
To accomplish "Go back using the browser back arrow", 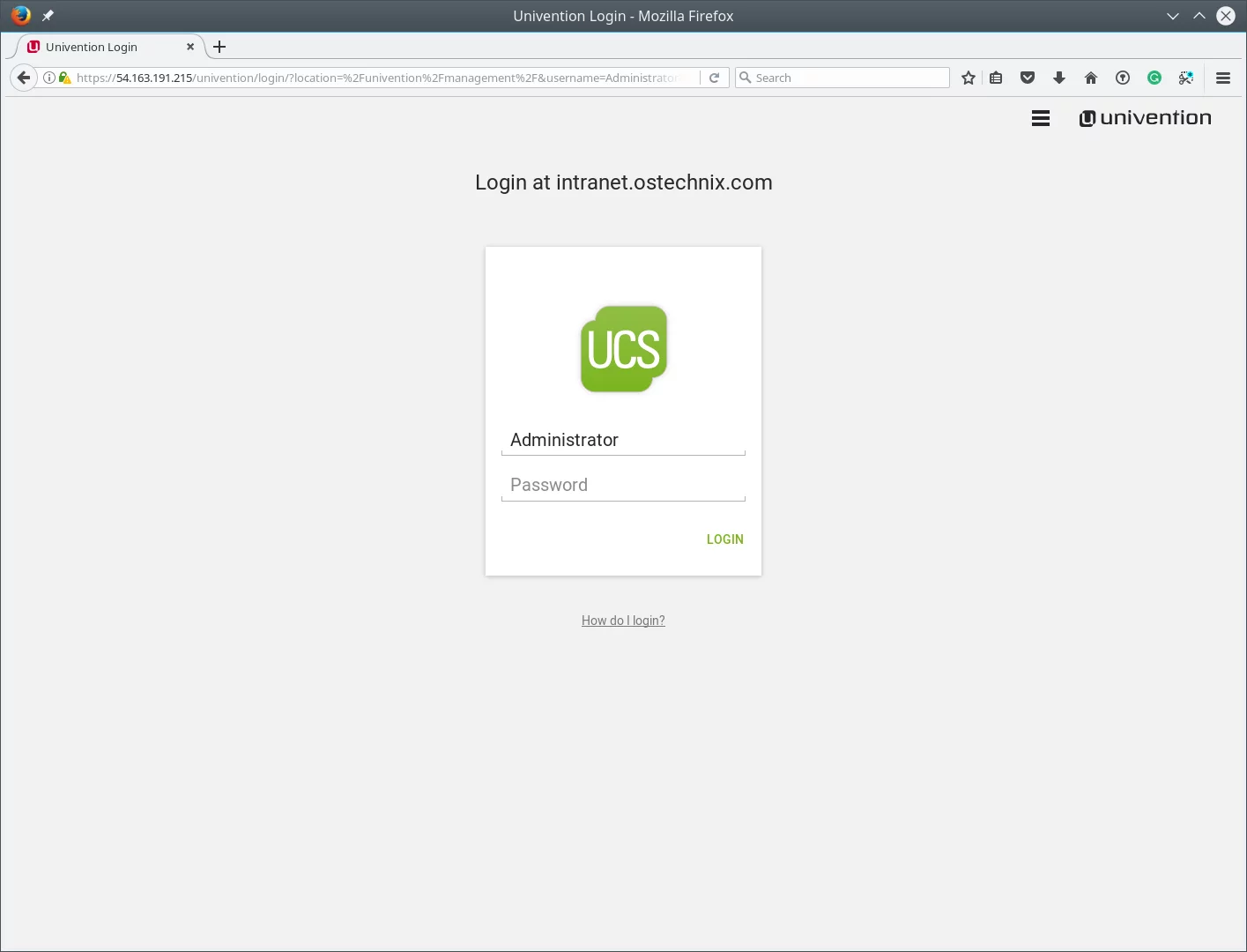I will (x=24, y=78).
